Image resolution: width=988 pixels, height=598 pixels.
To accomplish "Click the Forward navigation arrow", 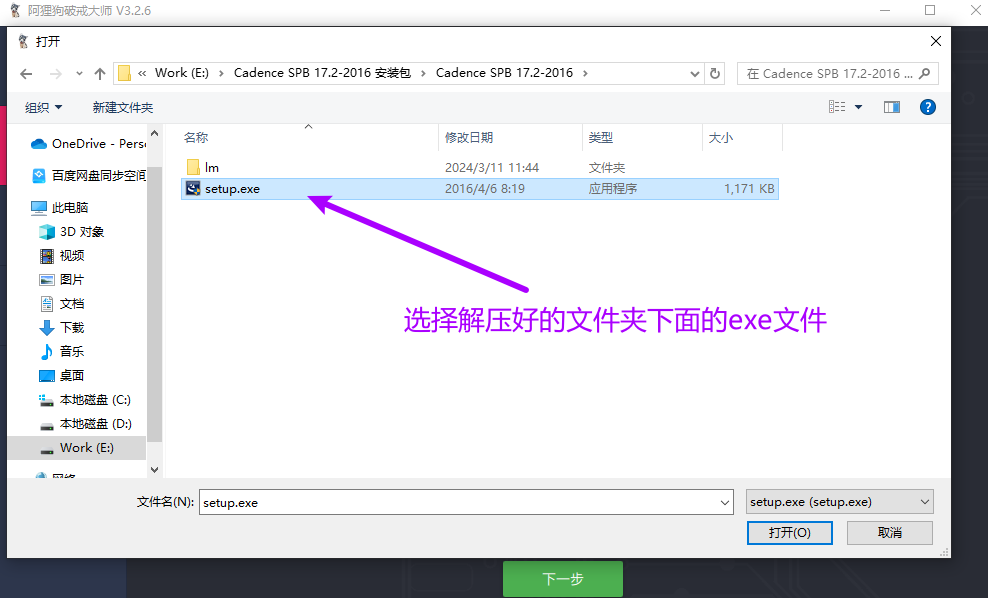I will coord(55,74).
